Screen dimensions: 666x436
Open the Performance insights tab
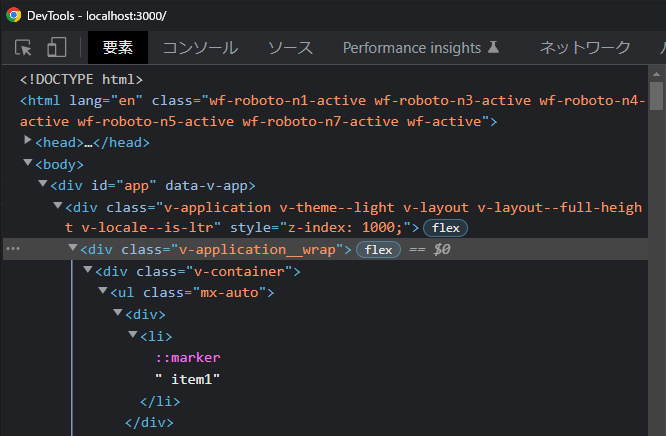point(412,48)
